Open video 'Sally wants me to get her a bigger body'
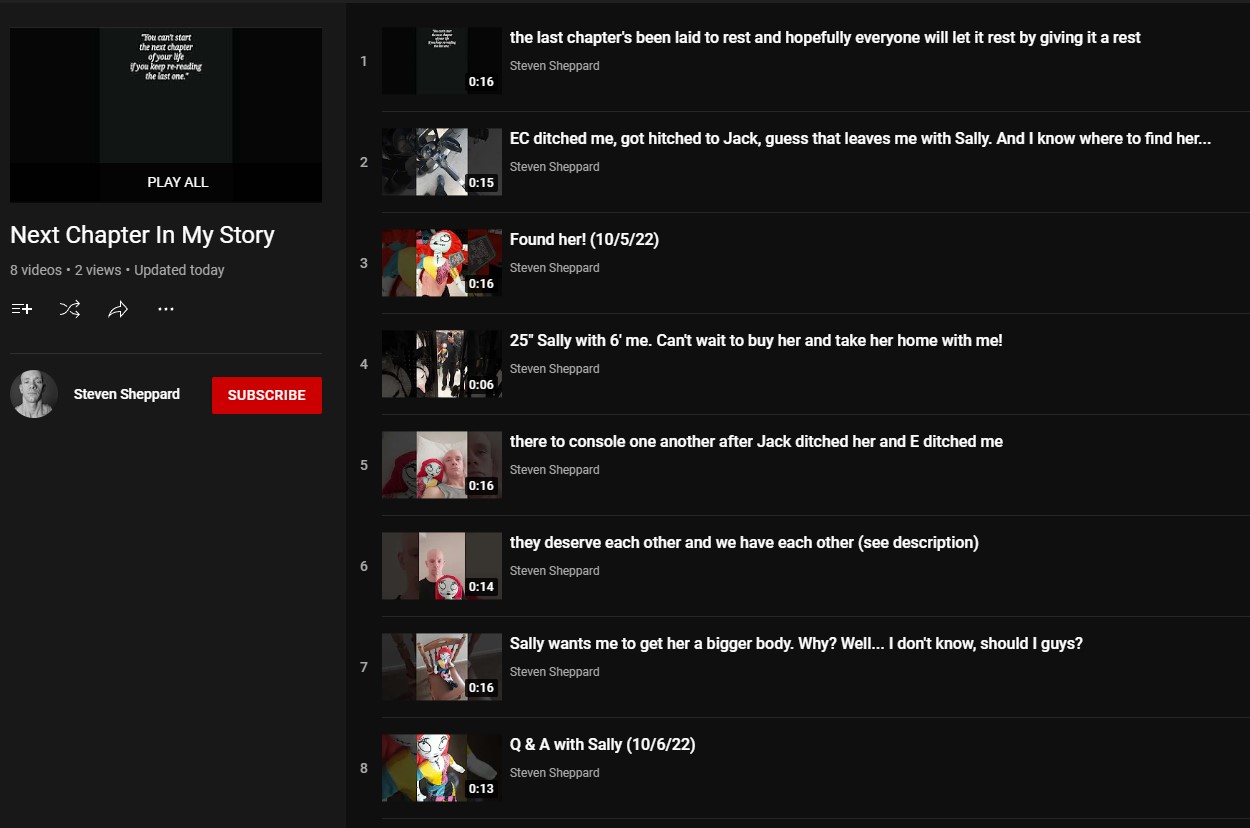 click(796, 643)
